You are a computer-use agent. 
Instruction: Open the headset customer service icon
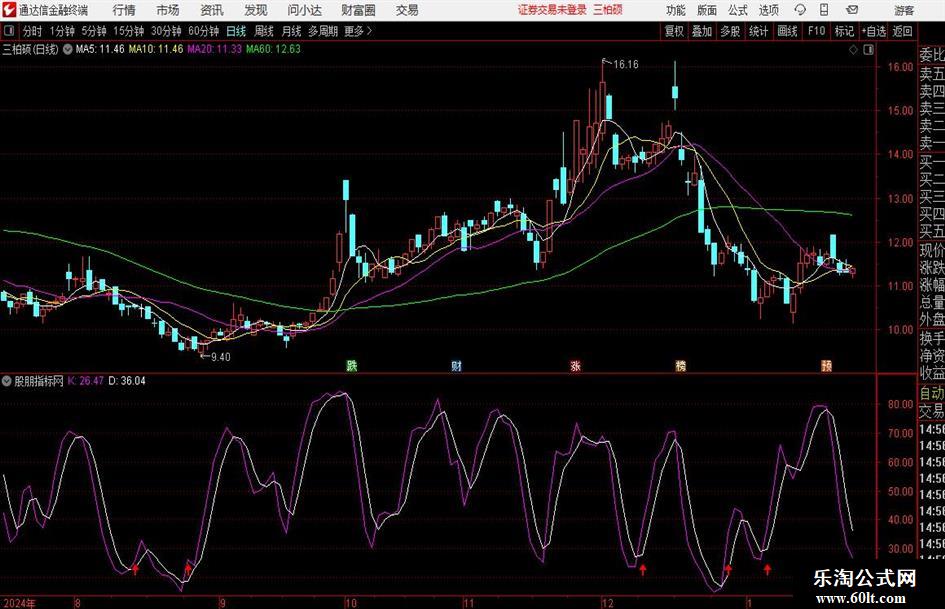tap(800, 10)
